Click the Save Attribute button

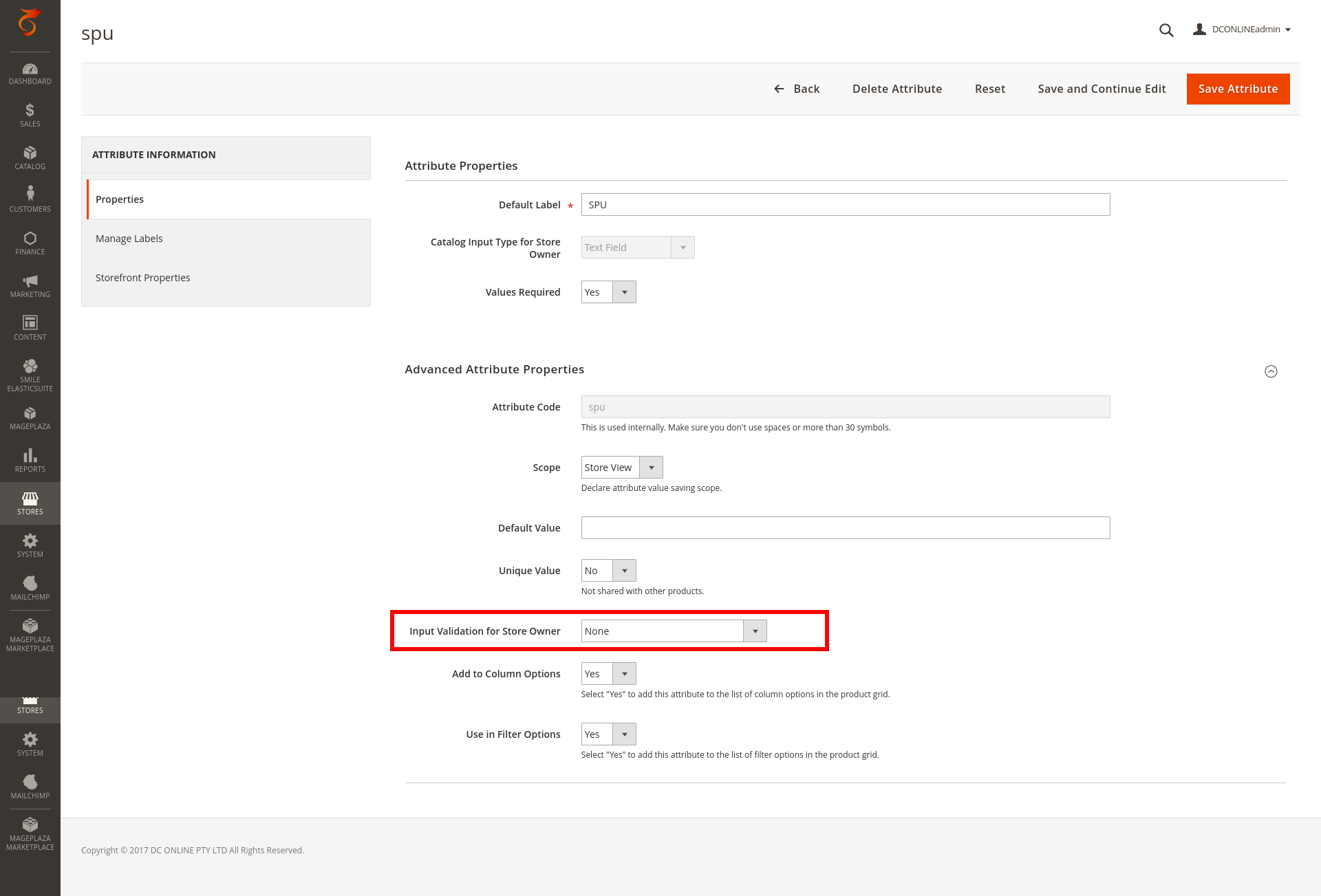1237,89
